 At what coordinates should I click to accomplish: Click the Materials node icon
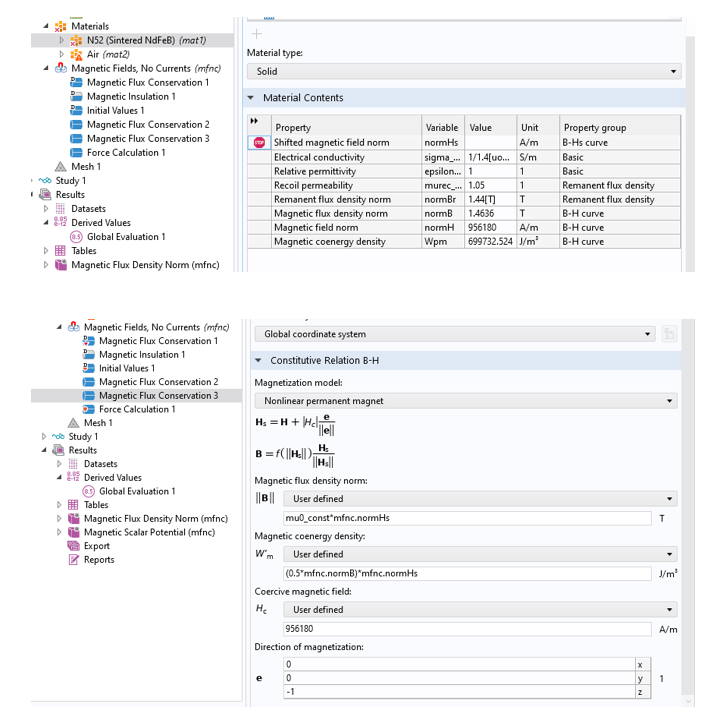click(x=61, y=26)
